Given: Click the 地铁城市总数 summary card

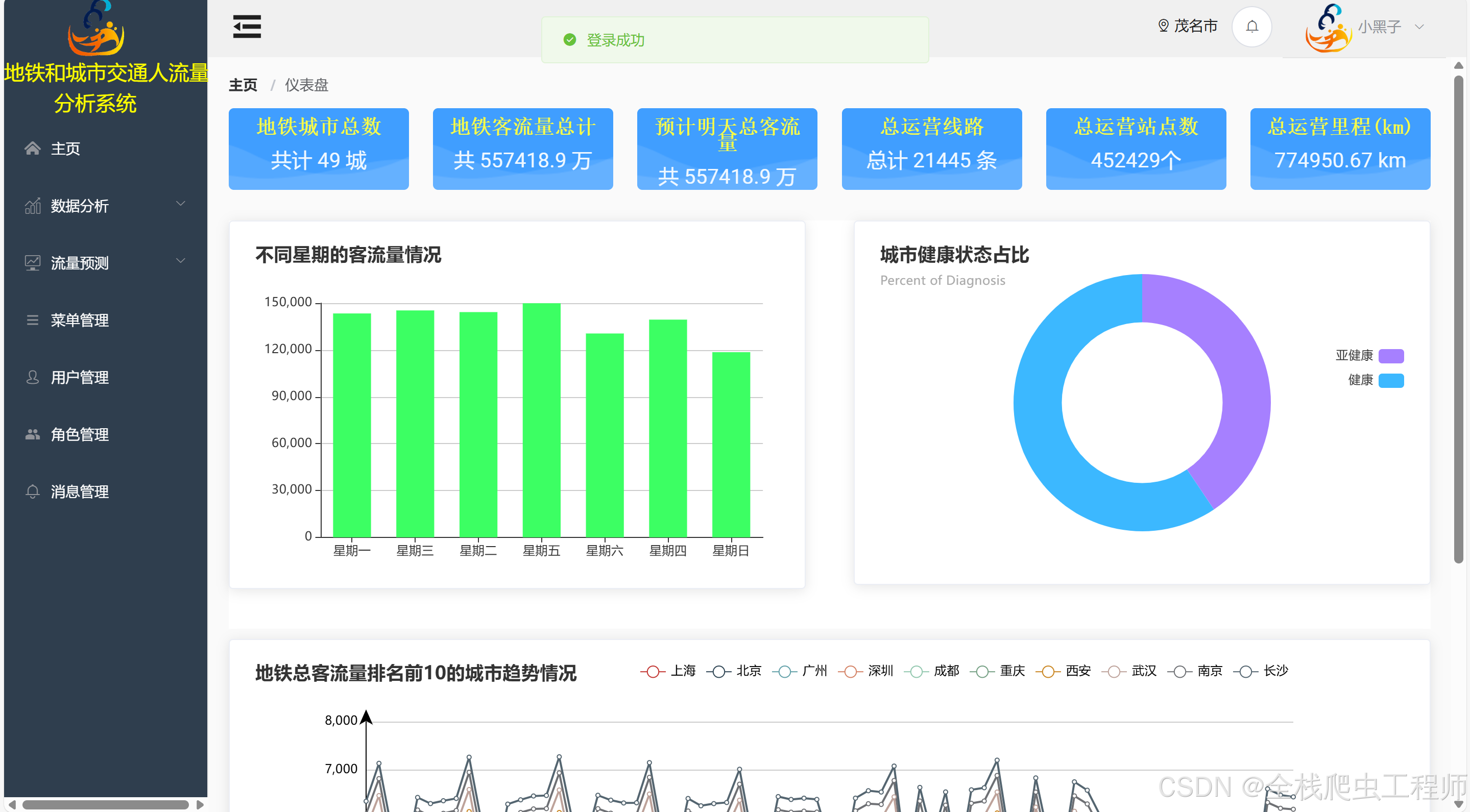Looking at the screenshot, I should (319, 149).
